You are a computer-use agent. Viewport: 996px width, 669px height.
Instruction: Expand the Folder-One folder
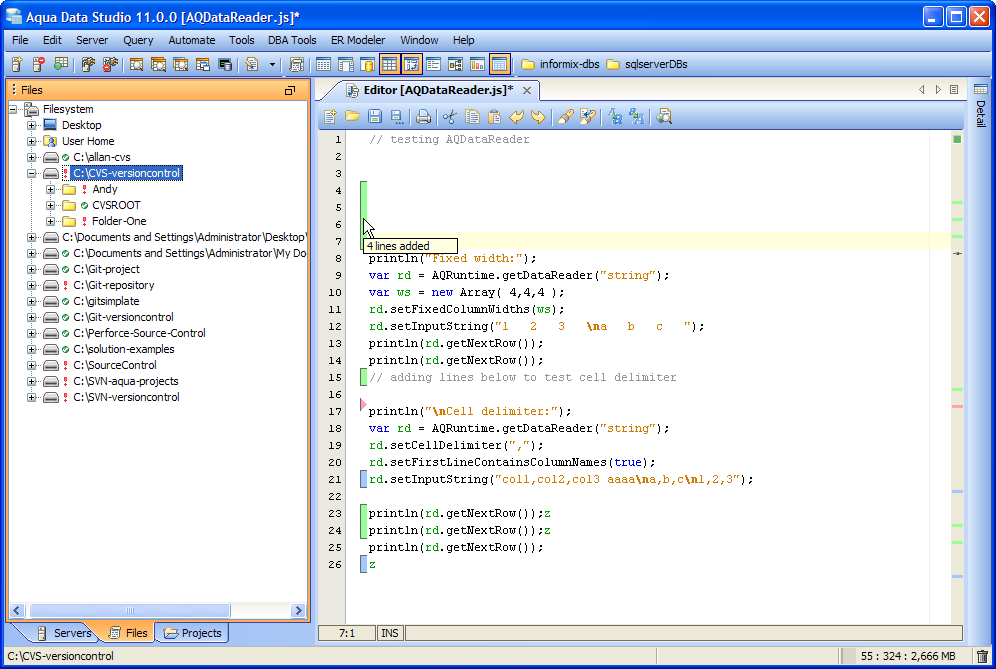pyautogui.click(x=50, y=221)
